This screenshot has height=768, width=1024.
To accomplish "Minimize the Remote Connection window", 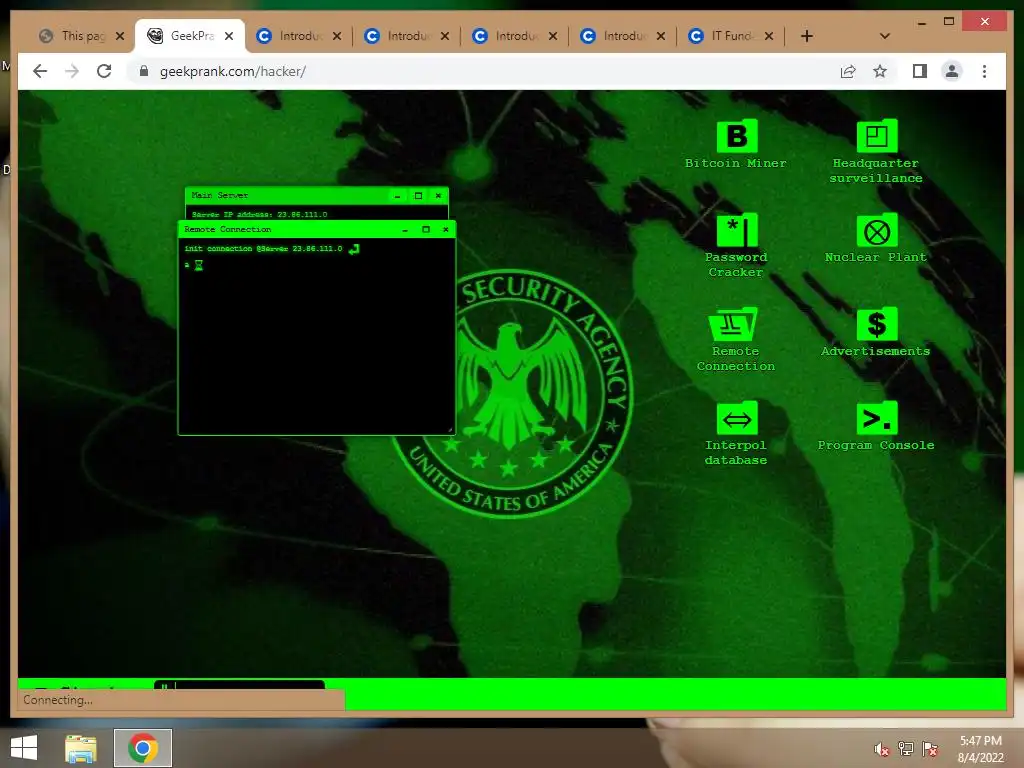I will [x=406, y=229].
